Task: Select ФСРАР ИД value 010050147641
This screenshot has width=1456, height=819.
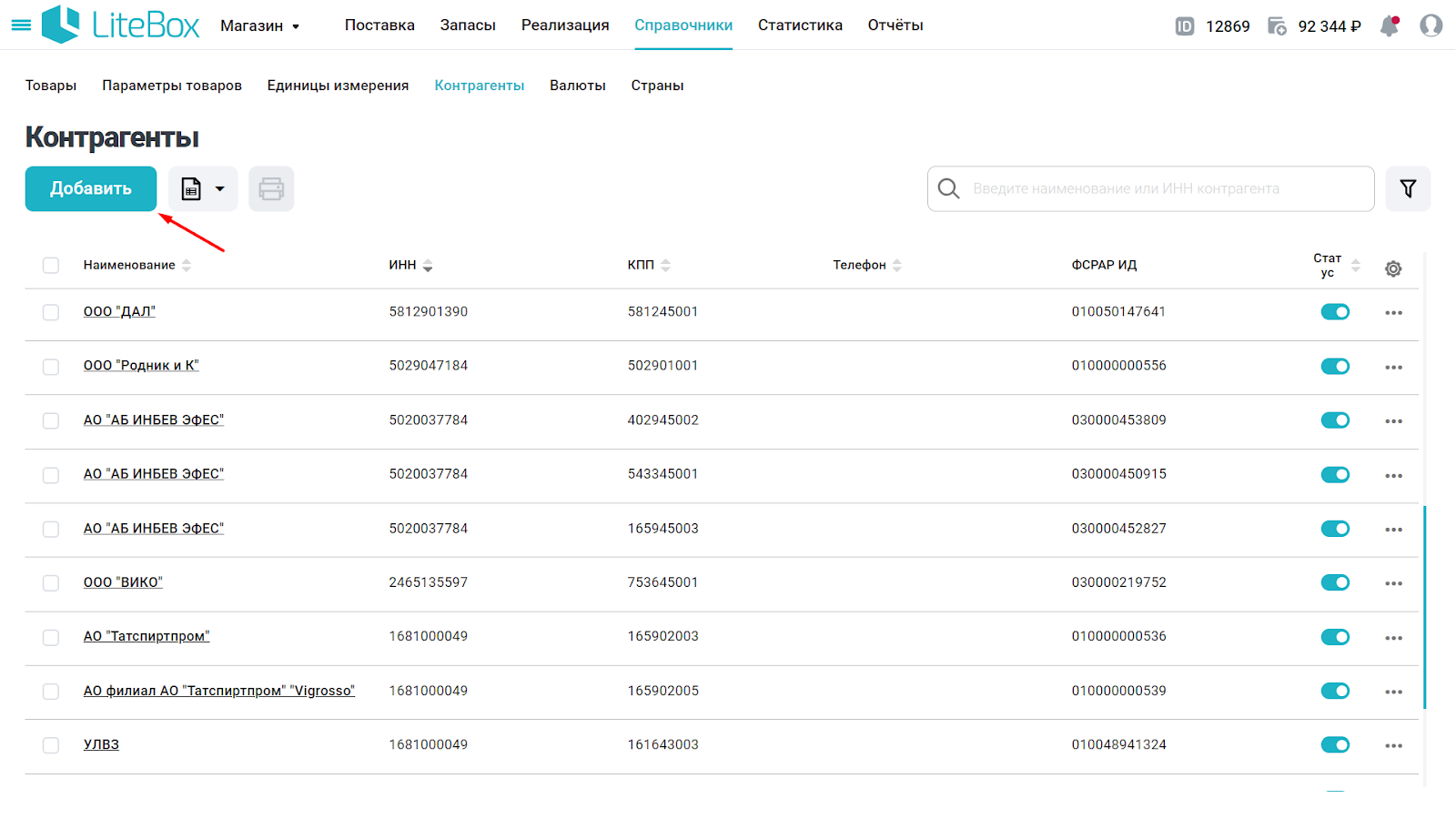Action: [1118, 311]
